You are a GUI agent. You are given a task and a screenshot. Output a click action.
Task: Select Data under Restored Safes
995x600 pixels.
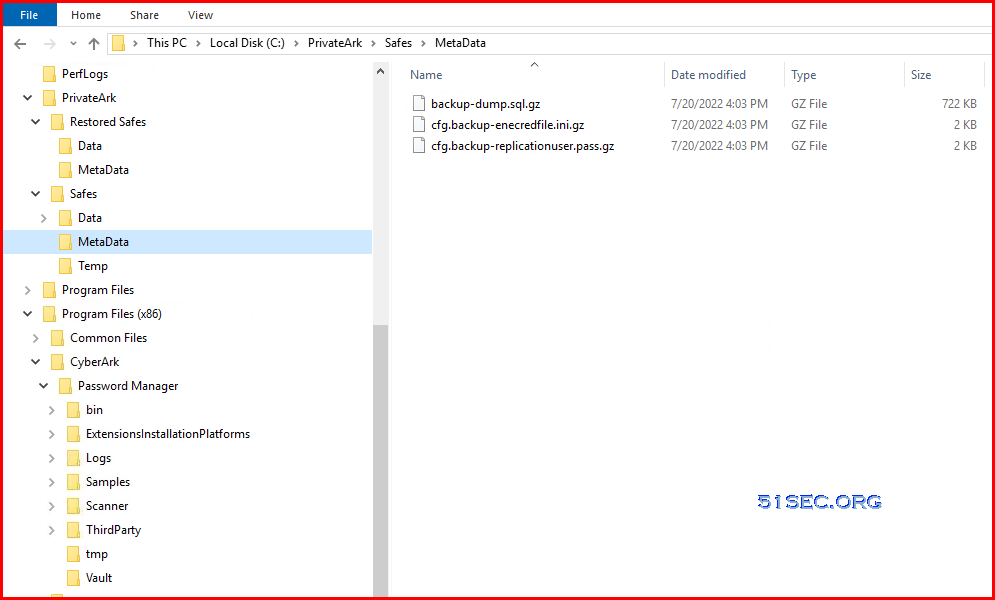click(x=89, y=146)
